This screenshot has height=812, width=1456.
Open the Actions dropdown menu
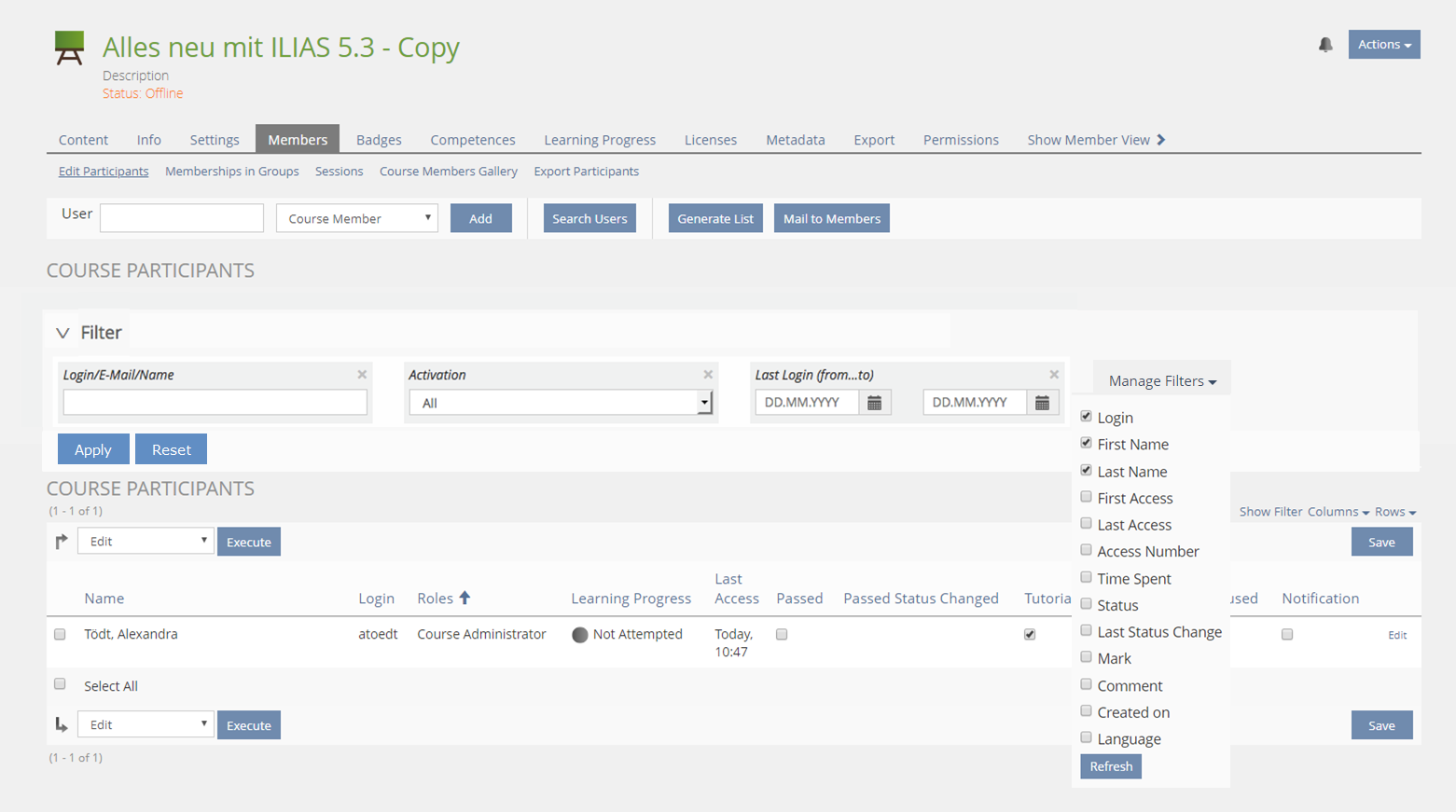(1383, 45)
